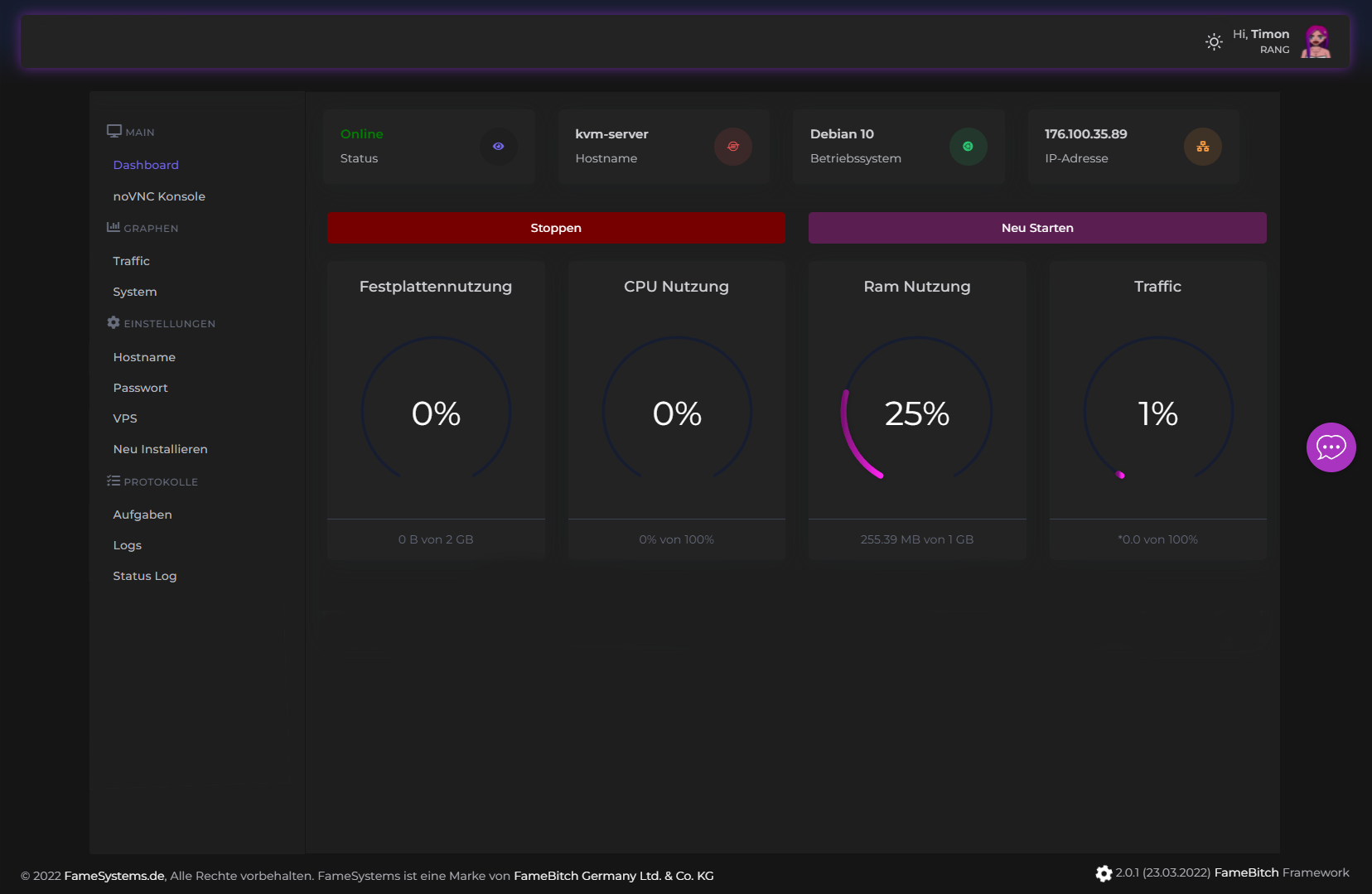The height and width of the screenshot is (894, 1372).
Task: Click the orange network IP-Adresse icon
Action: click(x=1202, y=147)
